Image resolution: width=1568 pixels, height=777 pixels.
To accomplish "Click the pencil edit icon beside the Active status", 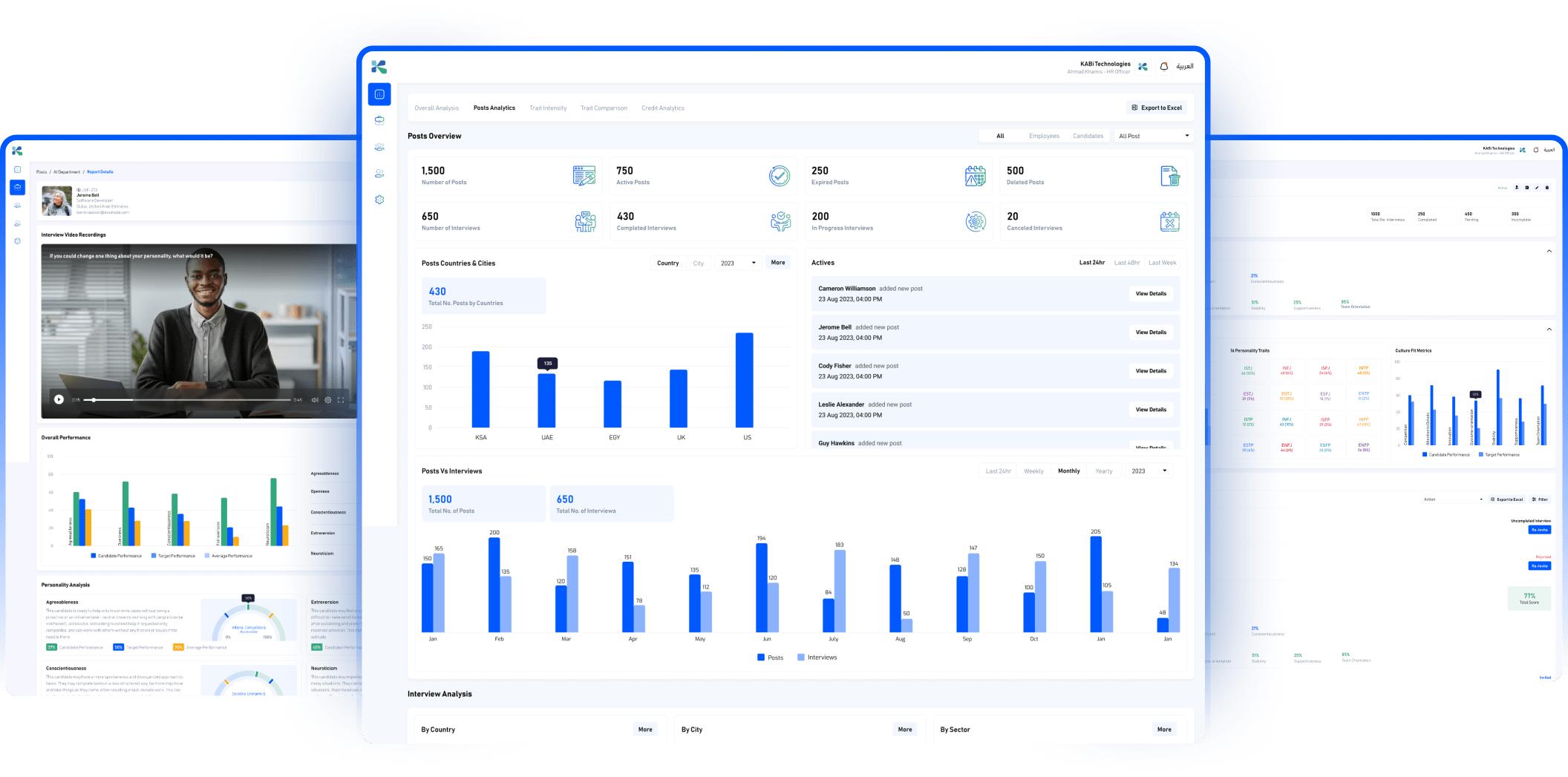I will coord(1537,188).
